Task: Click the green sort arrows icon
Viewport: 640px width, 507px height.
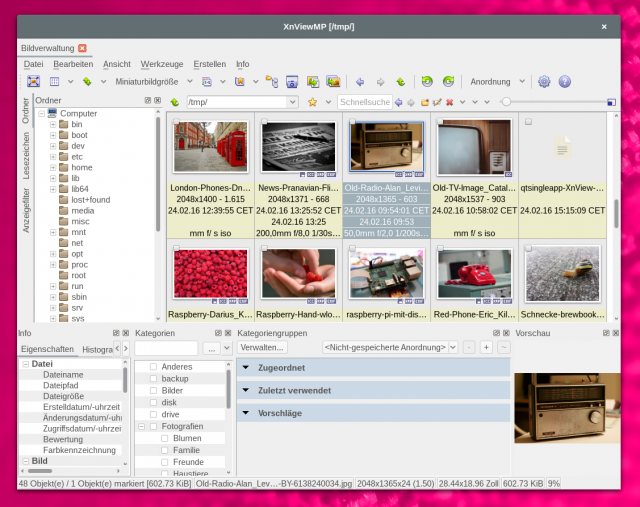Action: [87, 82]
